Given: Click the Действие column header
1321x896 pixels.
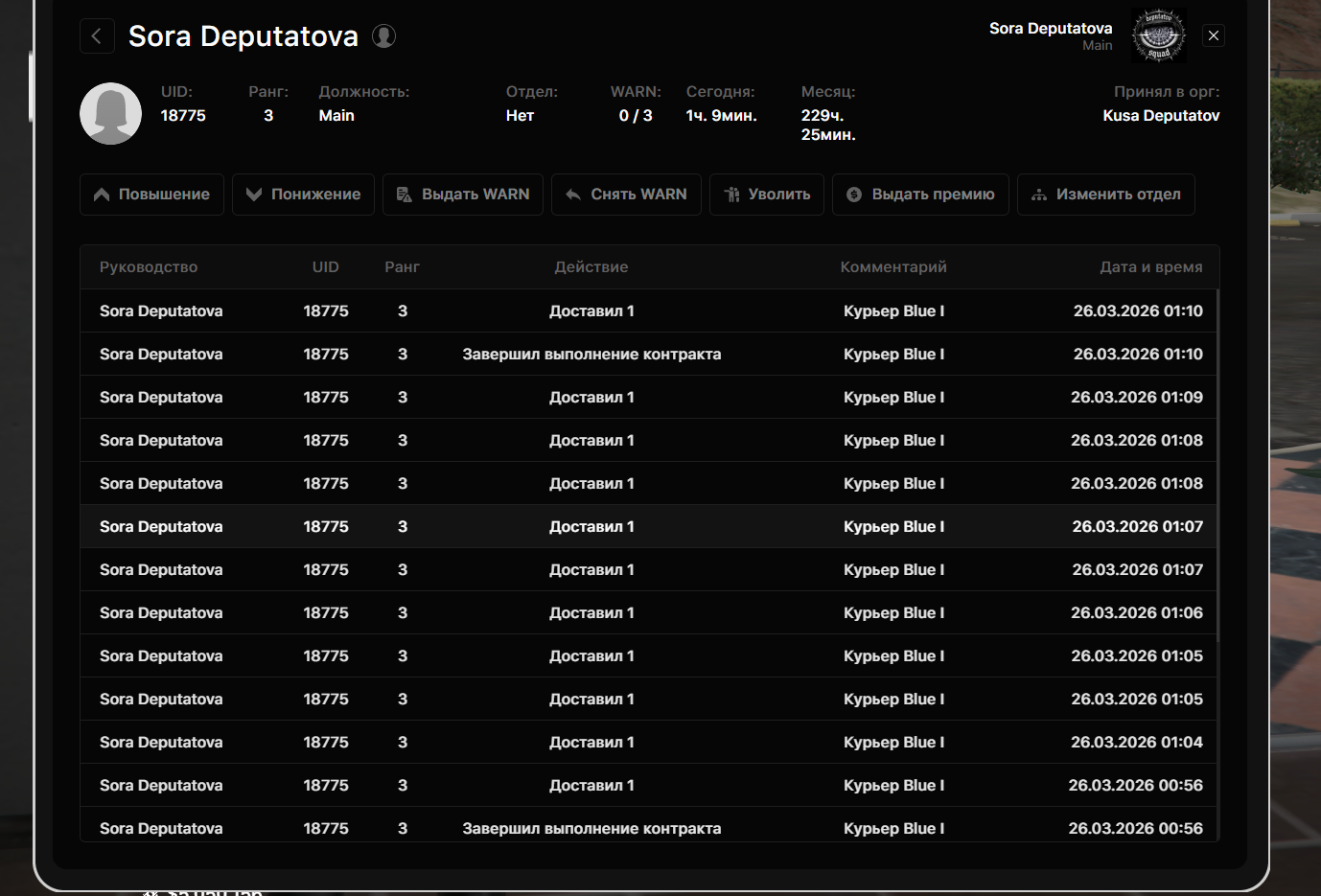Looking at the screenshot, I should click(x=591, y=267).
